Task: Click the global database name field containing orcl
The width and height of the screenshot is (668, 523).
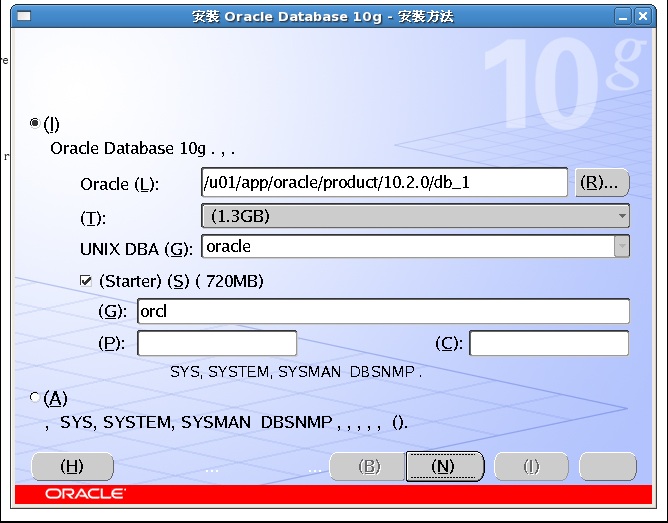Action: (x=383, y=311)
